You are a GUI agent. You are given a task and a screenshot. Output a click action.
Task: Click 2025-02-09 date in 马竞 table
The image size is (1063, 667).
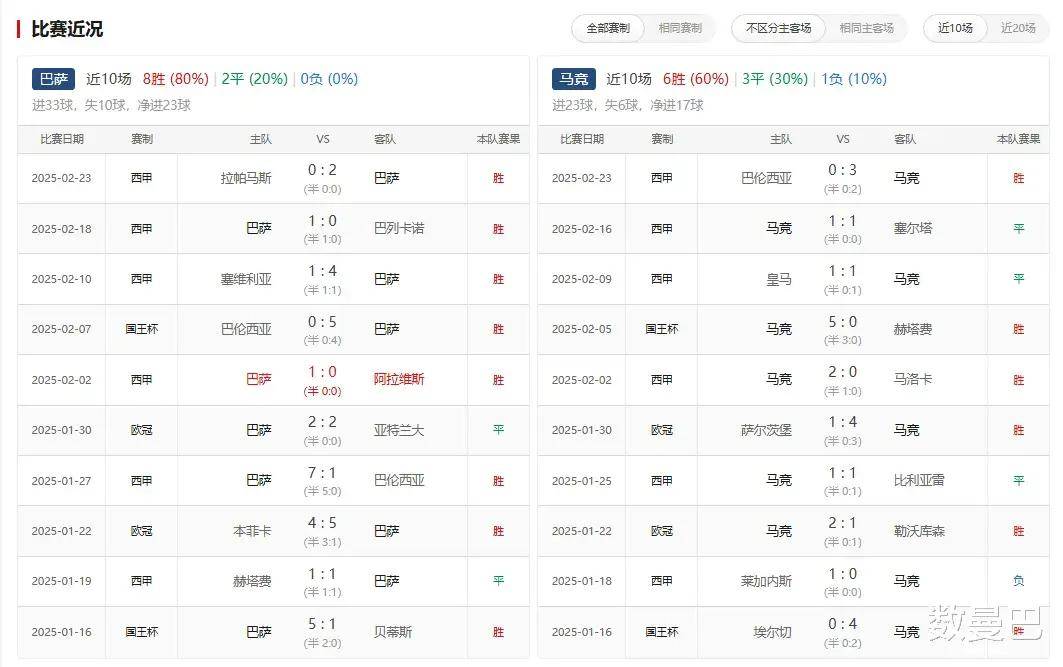pyautogui.click(x=582, y=279)
